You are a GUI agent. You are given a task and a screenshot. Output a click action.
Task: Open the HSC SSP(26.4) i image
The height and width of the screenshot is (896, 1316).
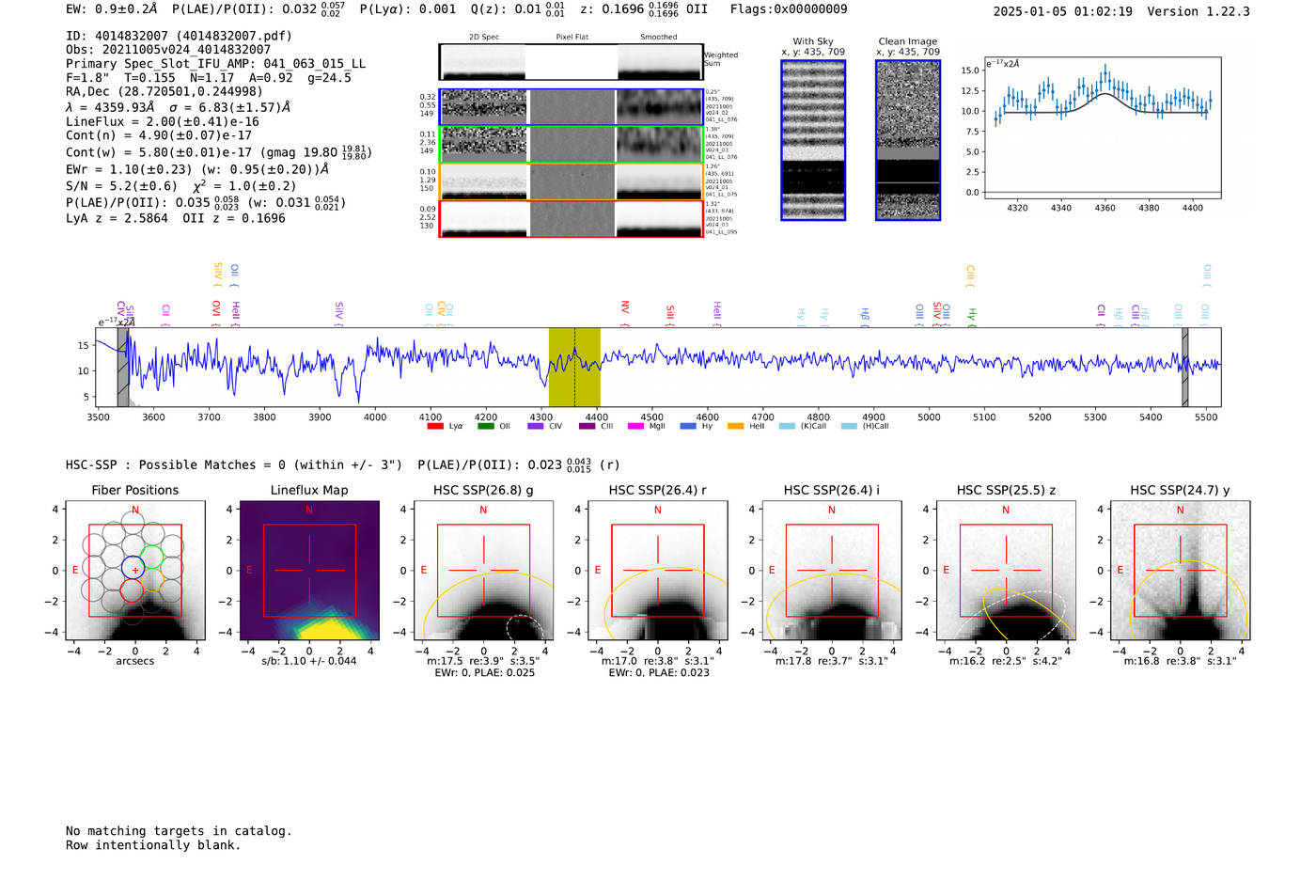(x=832, y=571)
